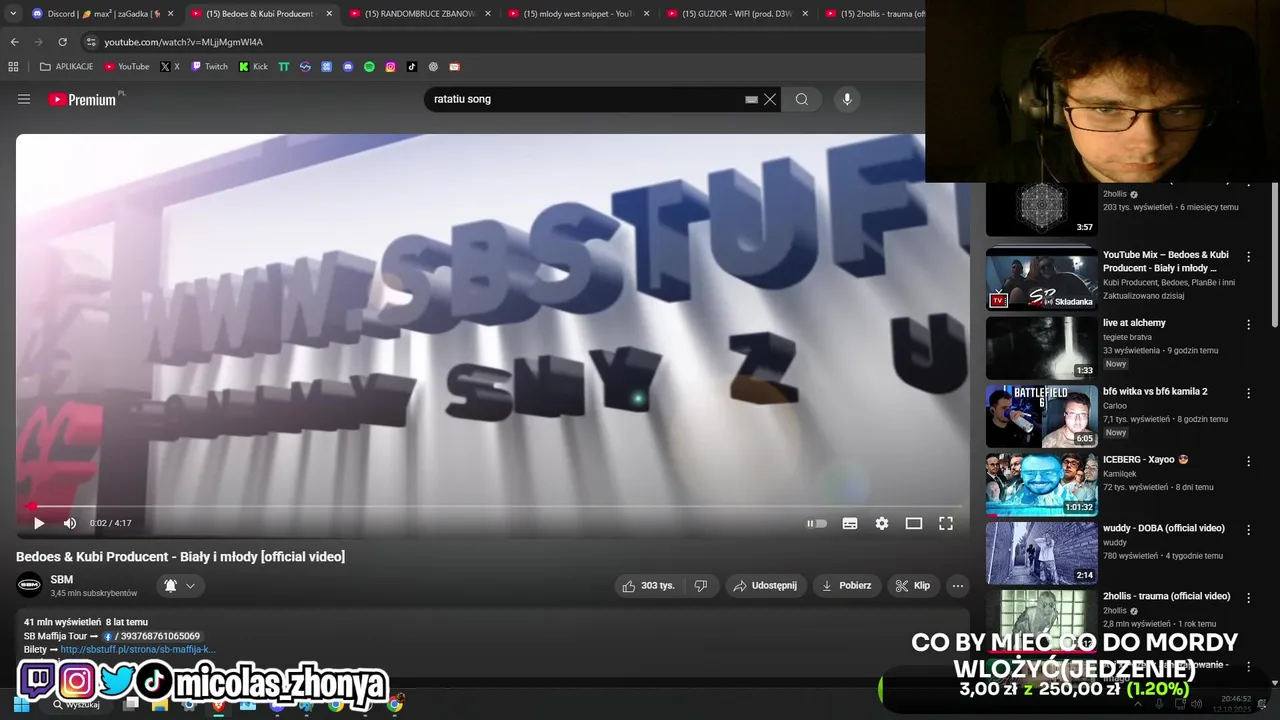This screenshot has height=720, width=1280.
Task: Open the APLIKACJE bookmarks folder
Action: pos(66,67)
